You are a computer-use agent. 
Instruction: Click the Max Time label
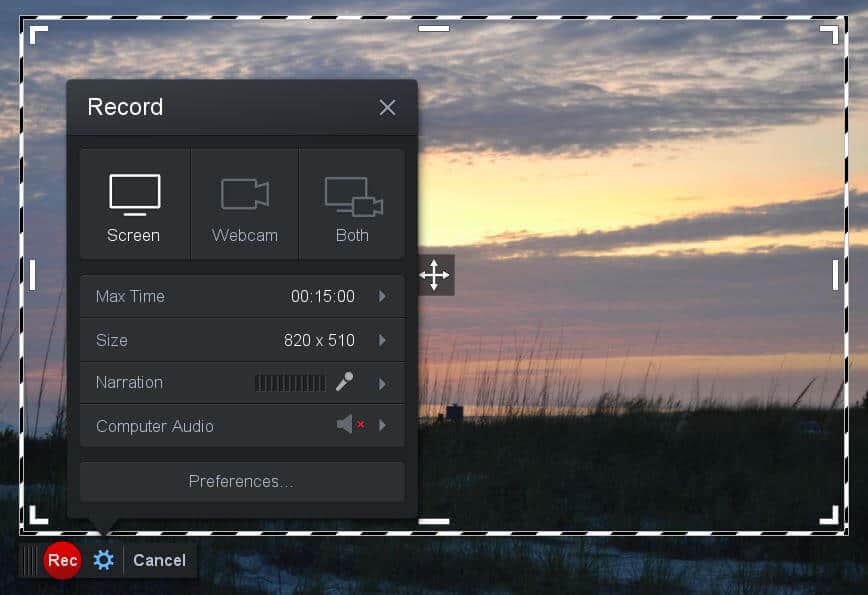[130, 297]
